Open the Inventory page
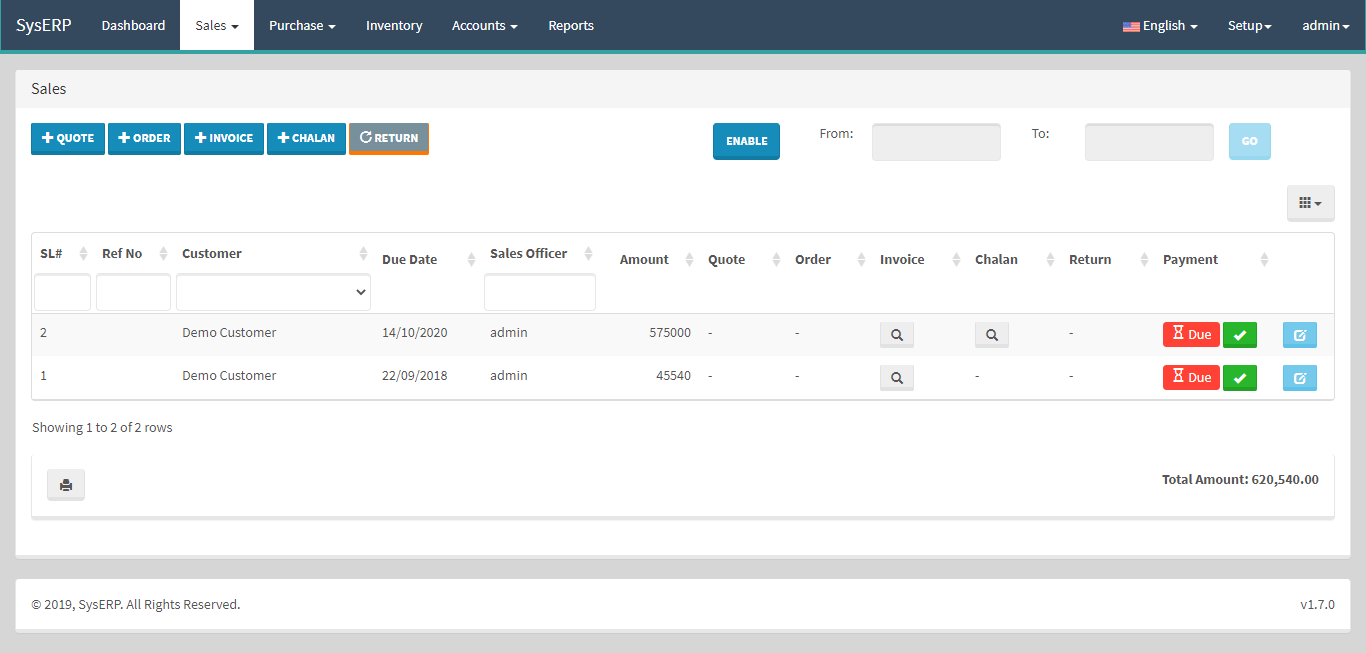This screenshot has height=653, width=1366. click(394, 25)
